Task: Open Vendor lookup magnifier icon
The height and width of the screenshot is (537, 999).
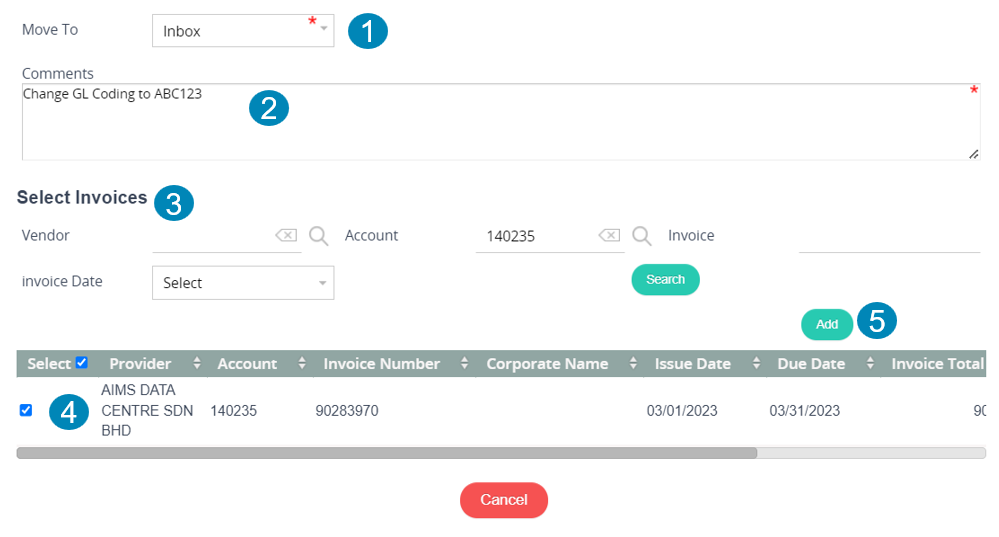Action: pyautogui.click(x=319, y=236)
